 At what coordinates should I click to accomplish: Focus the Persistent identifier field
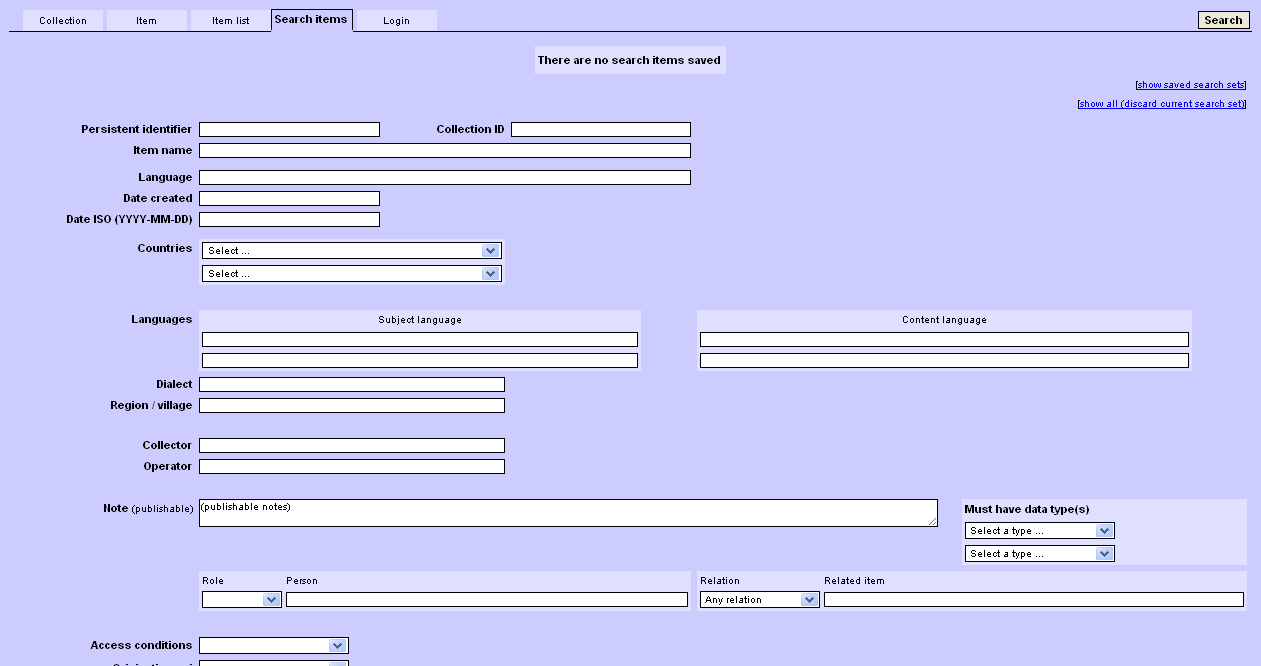coord(289,130)
